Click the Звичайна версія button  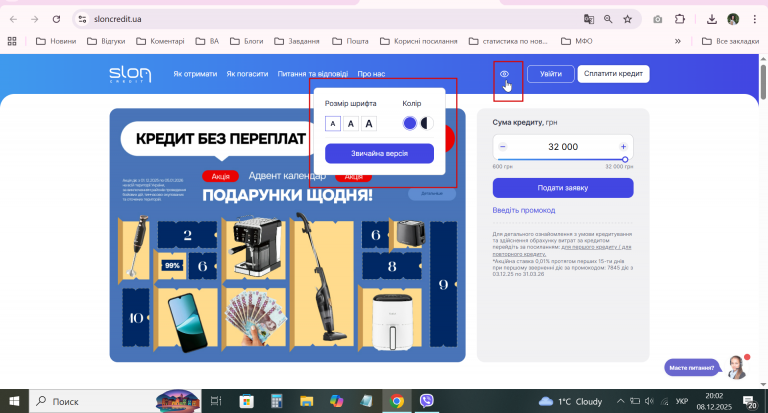tap(379, 153)
